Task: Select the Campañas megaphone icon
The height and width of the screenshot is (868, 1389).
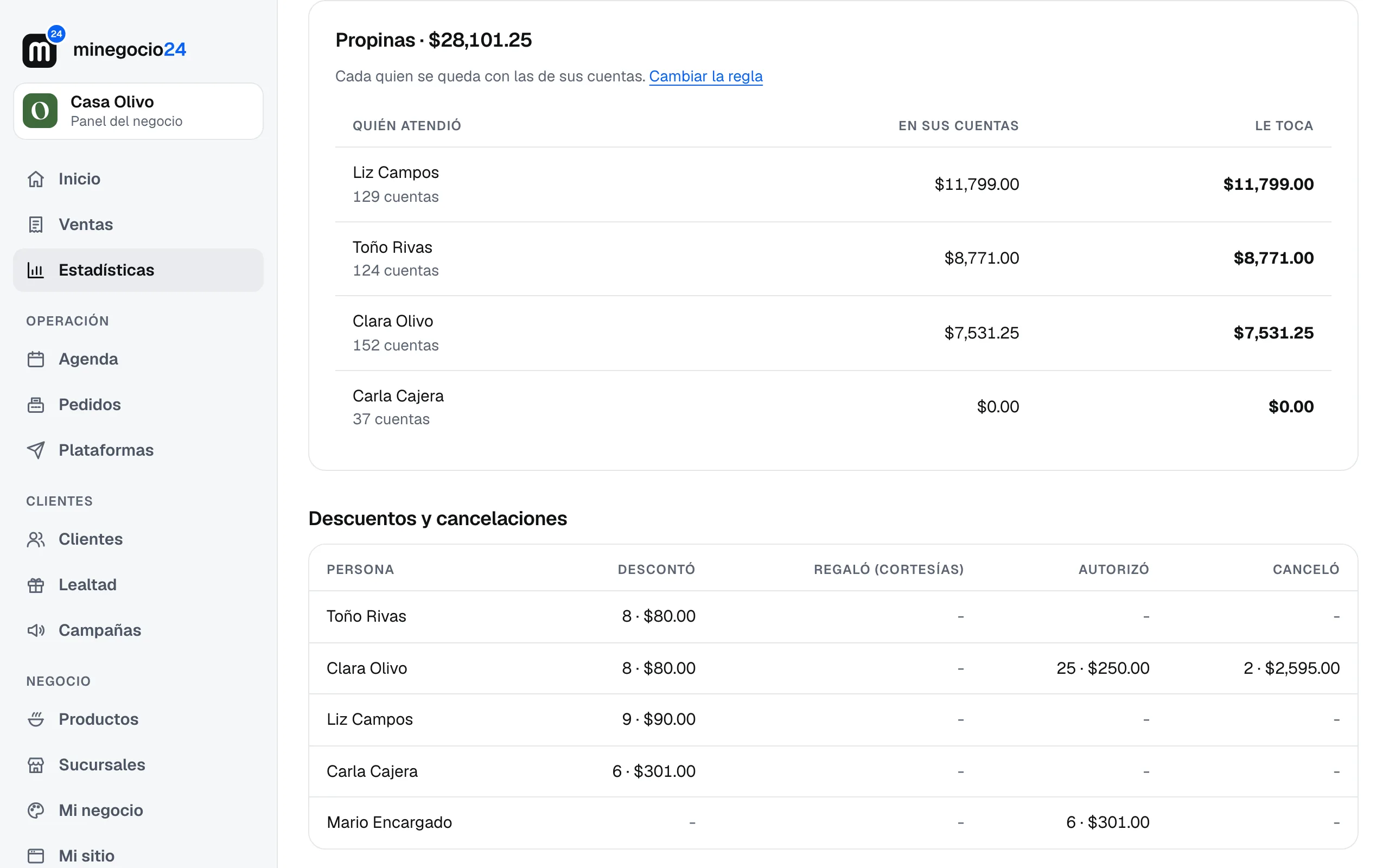Action: pos(36,630)
